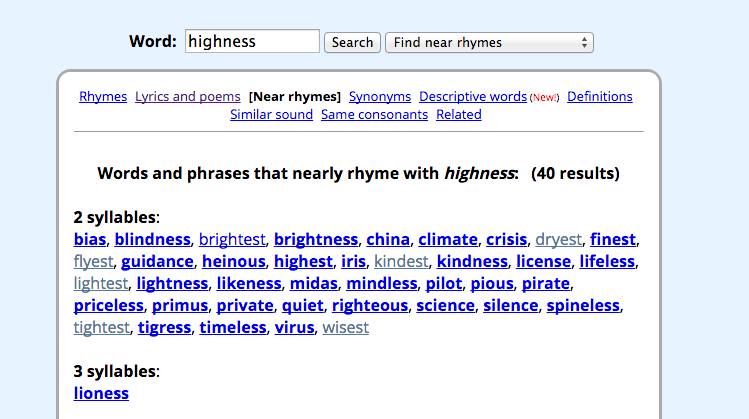Image resolution: width=749 pixels, height=419 pixels.
Task: Click the pirate link
Action: pos(546,283)
